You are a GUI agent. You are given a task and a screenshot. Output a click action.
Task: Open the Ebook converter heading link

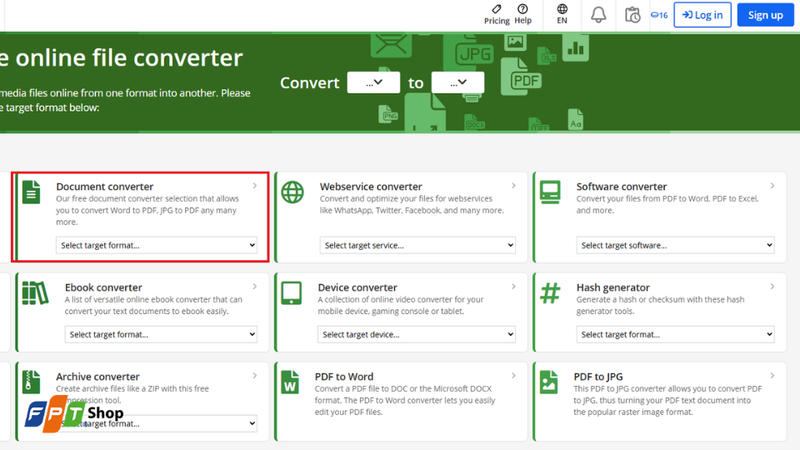(103, 288)
